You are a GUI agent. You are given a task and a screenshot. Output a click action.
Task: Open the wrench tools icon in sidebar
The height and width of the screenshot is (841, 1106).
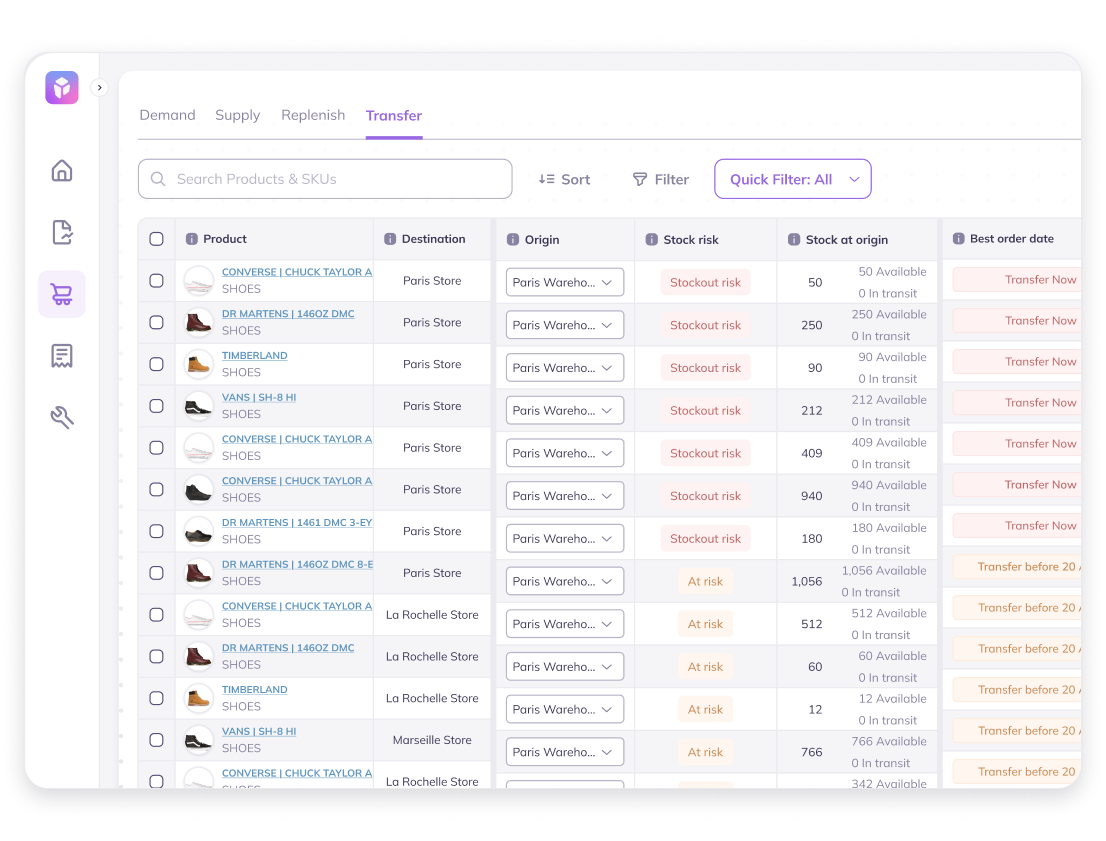click(62, 417)
